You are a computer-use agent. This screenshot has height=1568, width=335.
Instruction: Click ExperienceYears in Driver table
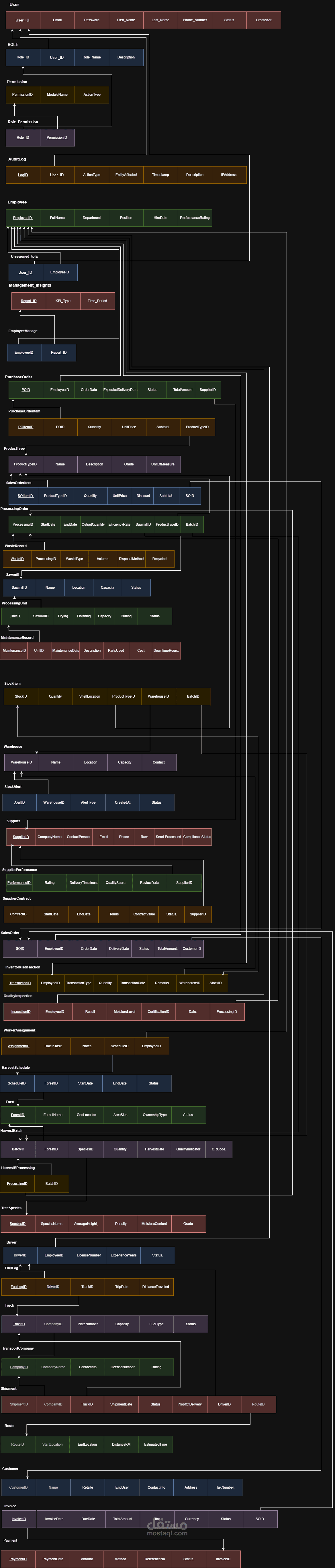click(124, 1255)
